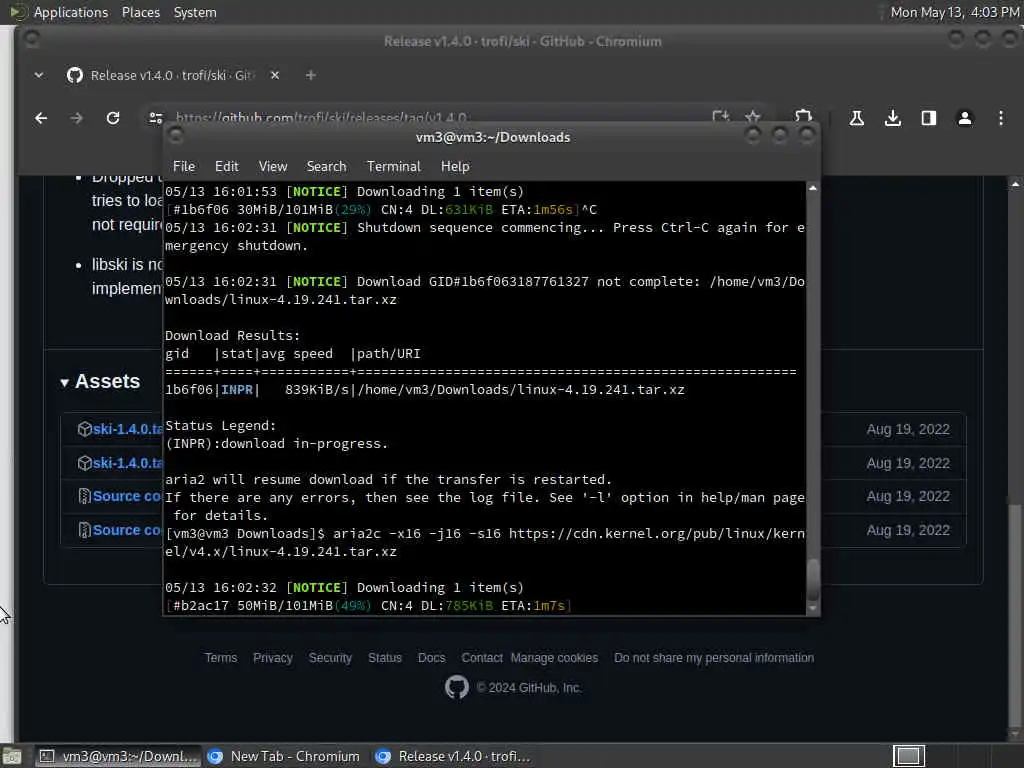The height and width of the screenshot is (768, 1024).
Task: Open the terminal File menu
Action: pyautogui.click(x=184, y=167)
